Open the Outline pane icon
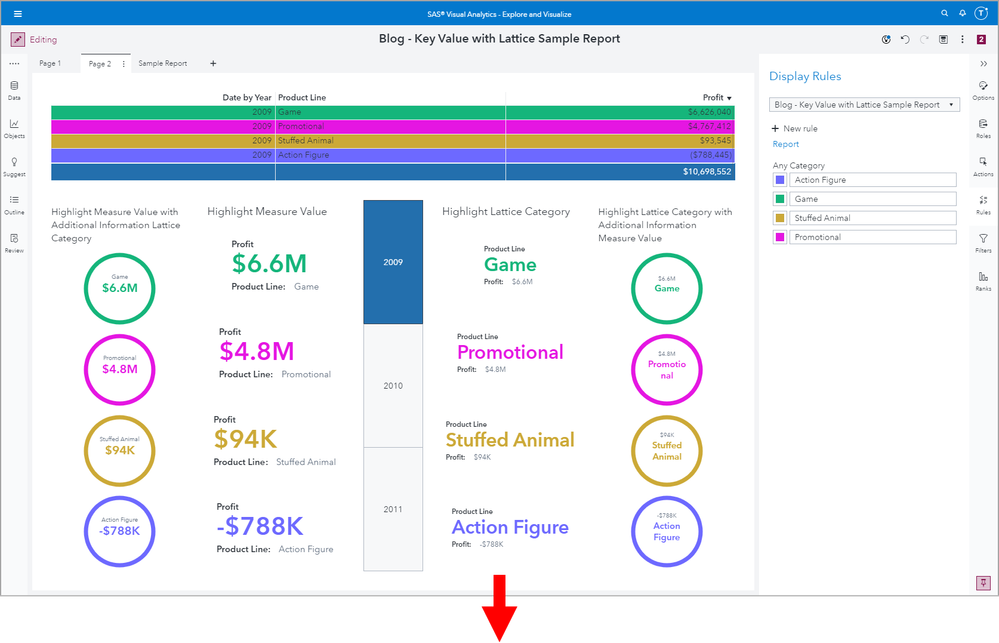Image resolution: width=999 pixels, height=643 pixels. pyautogui.click(x=14, y=200)
